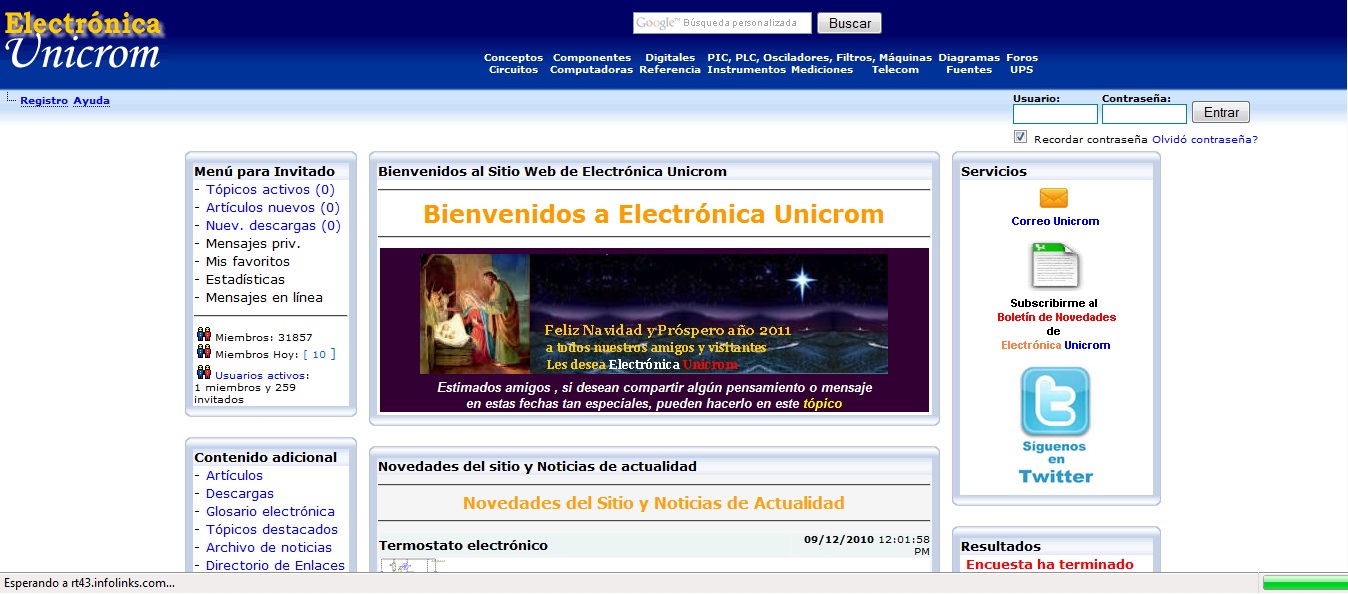Open the Tópicos destacados link
The image size is (1348, 594).
(272, 530)
